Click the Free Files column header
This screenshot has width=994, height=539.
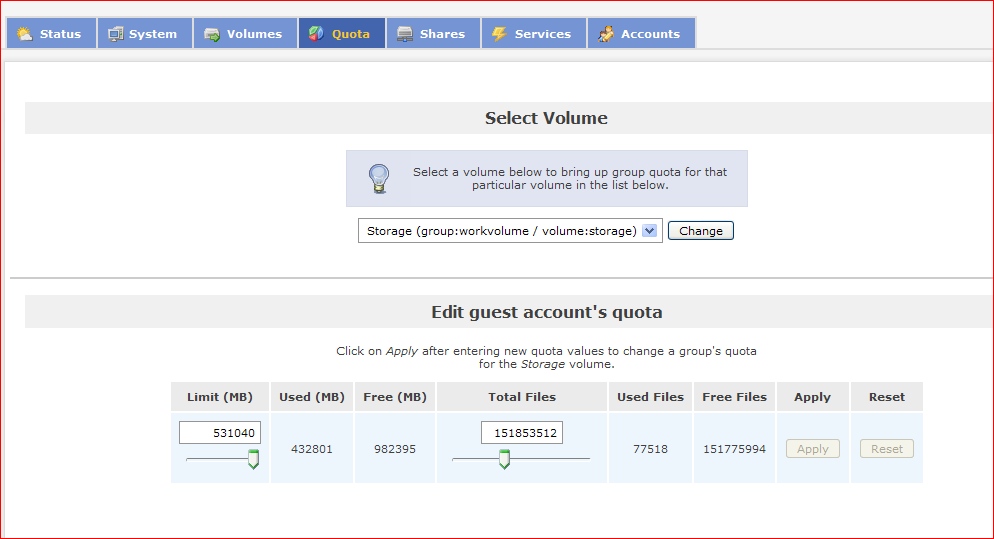click(734, 397)
